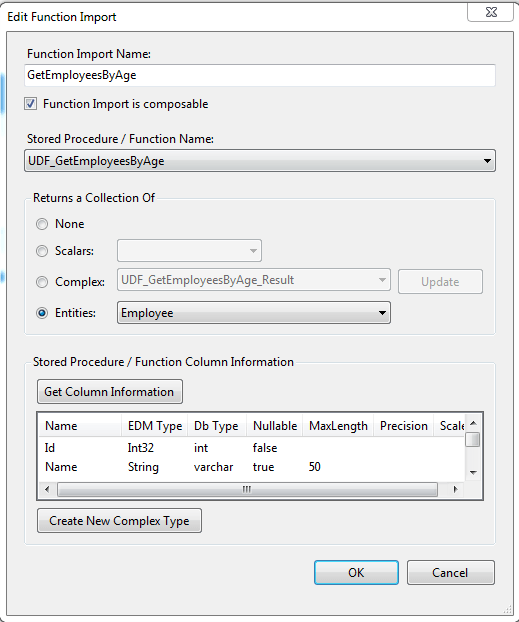Choose the Scalars radio button
Image resolution: width=519 pixels, height=622 pixels.
(x=42, y=251)
